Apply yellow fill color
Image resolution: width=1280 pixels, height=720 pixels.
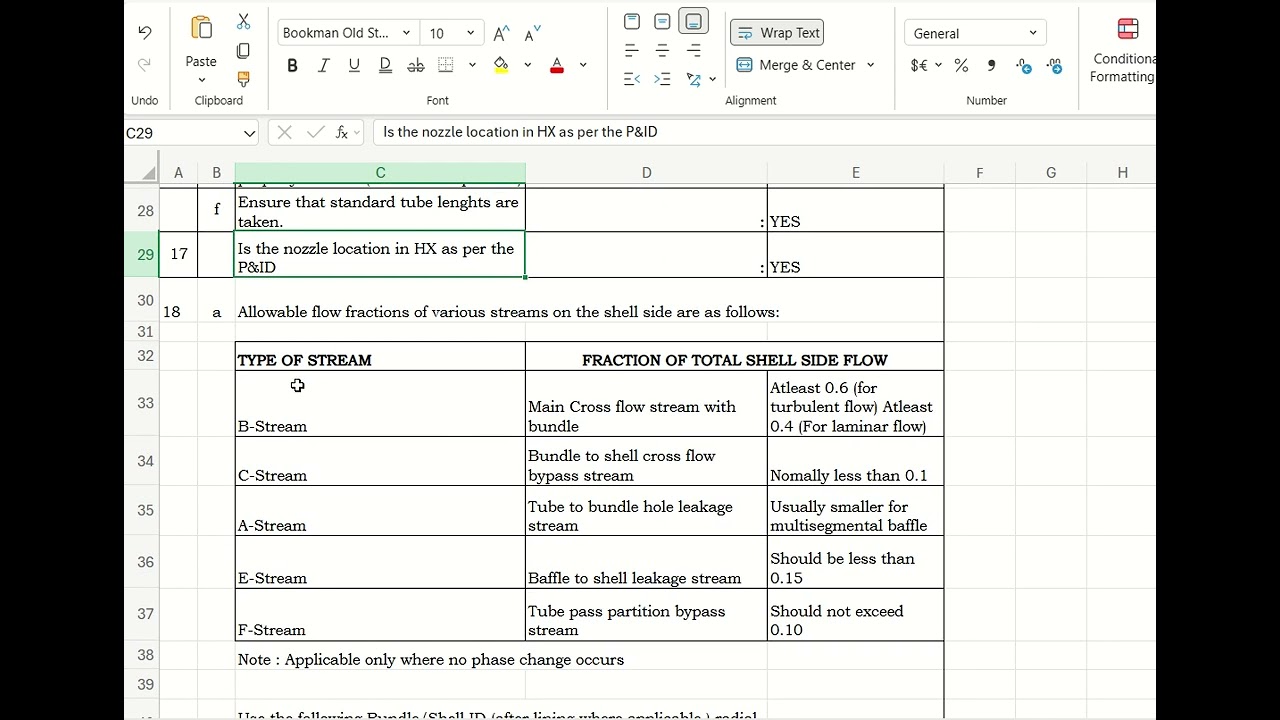[x=501, y=65]
